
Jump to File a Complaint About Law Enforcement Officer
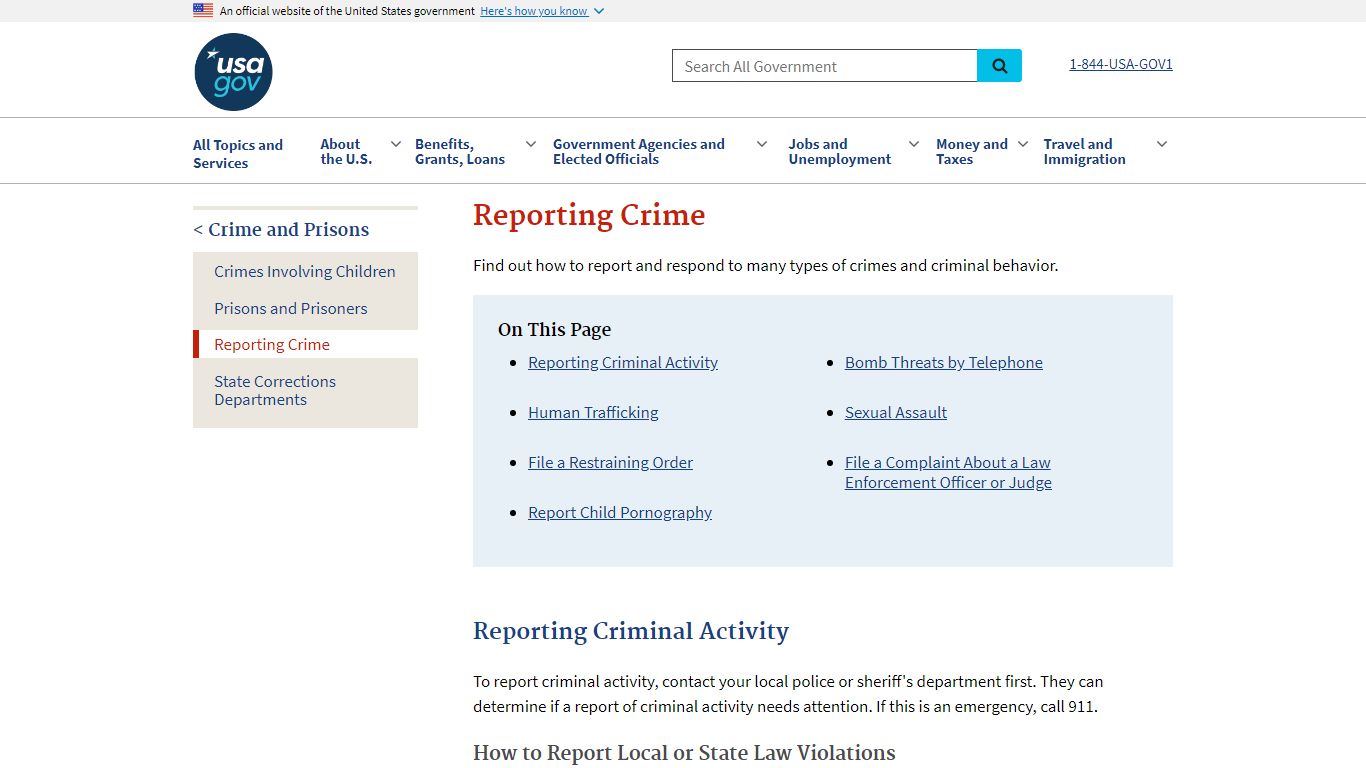pos(948,472)
